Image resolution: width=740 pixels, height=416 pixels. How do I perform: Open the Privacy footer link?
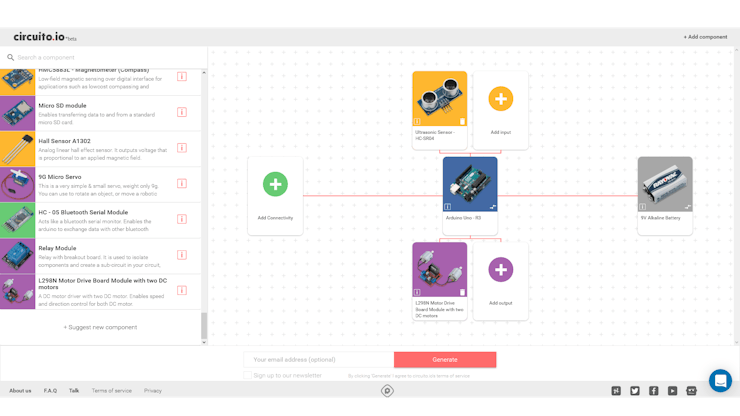click(153, 391)
